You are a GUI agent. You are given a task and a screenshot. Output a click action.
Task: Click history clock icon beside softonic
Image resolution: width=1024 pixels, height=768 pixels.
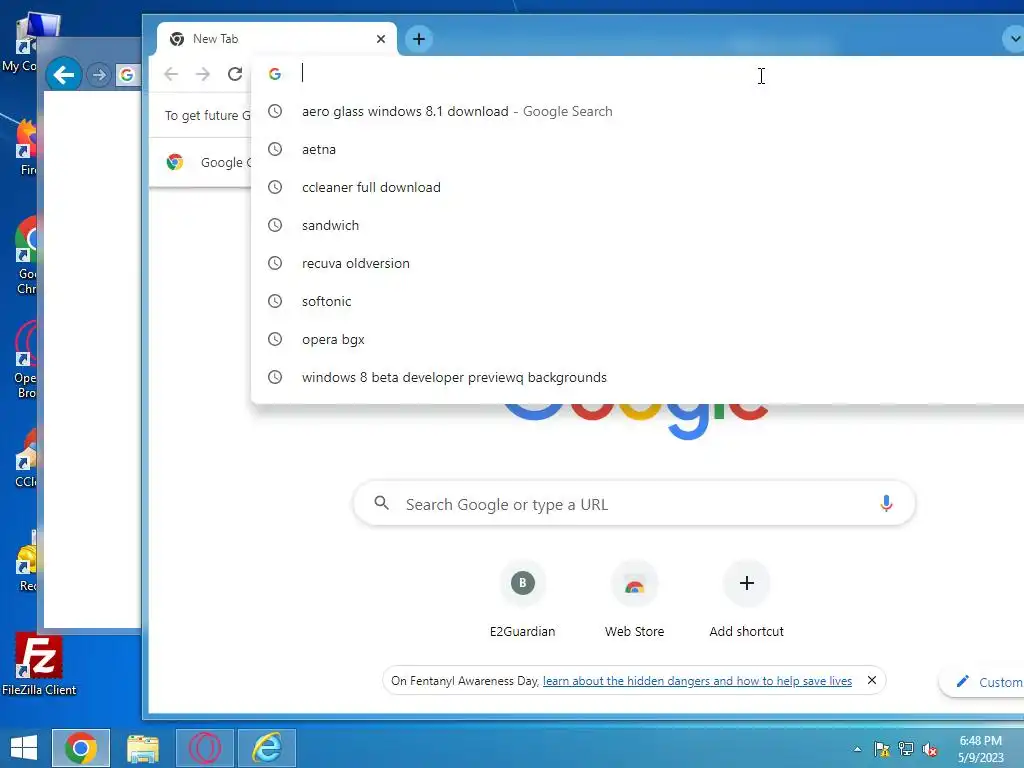276,301
